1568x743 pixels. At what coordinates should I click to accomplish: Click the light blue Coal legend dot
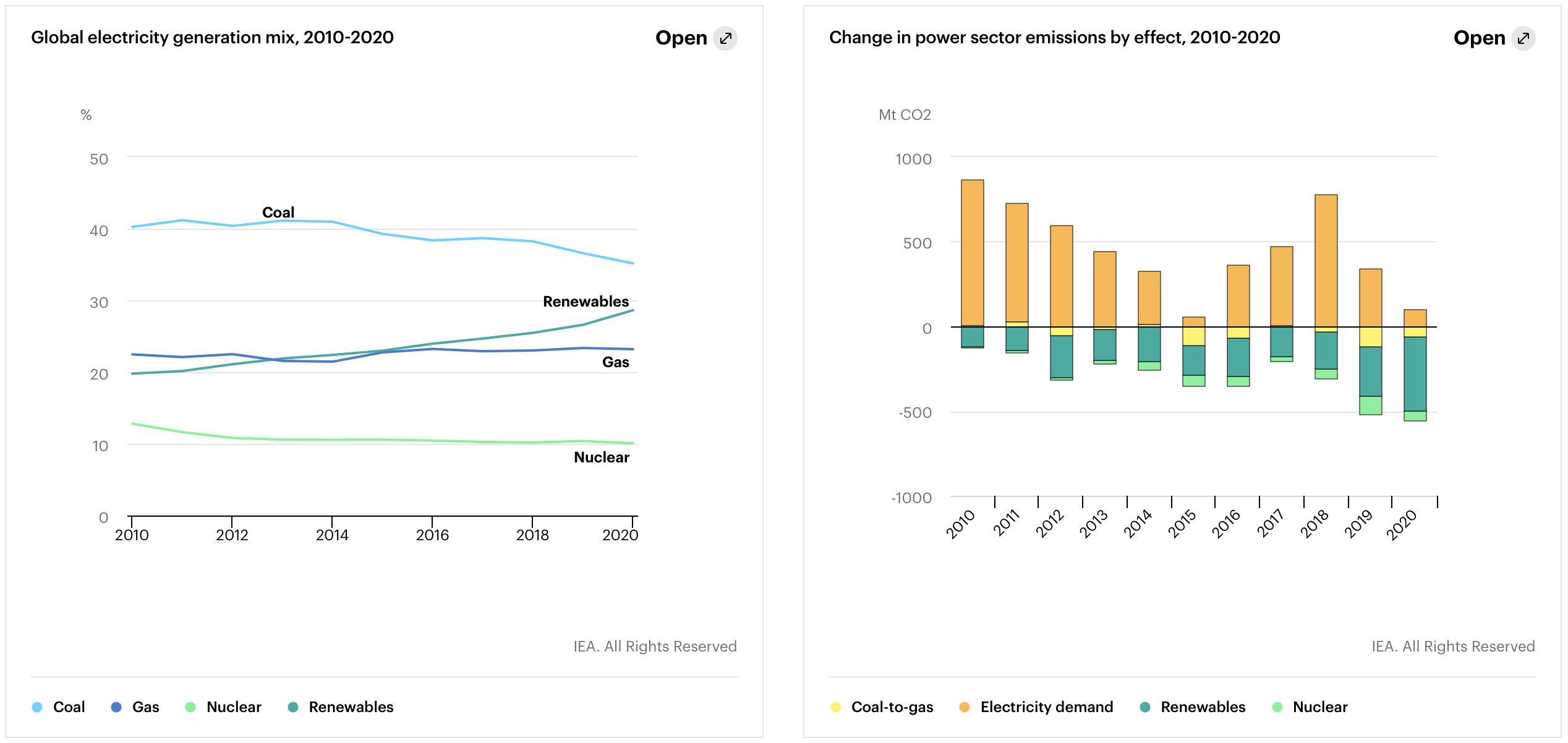point(37,707)
